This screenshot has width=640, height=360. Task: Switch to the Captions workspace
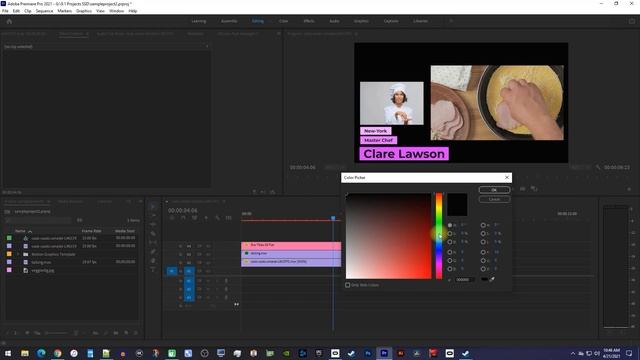point(391,21)
